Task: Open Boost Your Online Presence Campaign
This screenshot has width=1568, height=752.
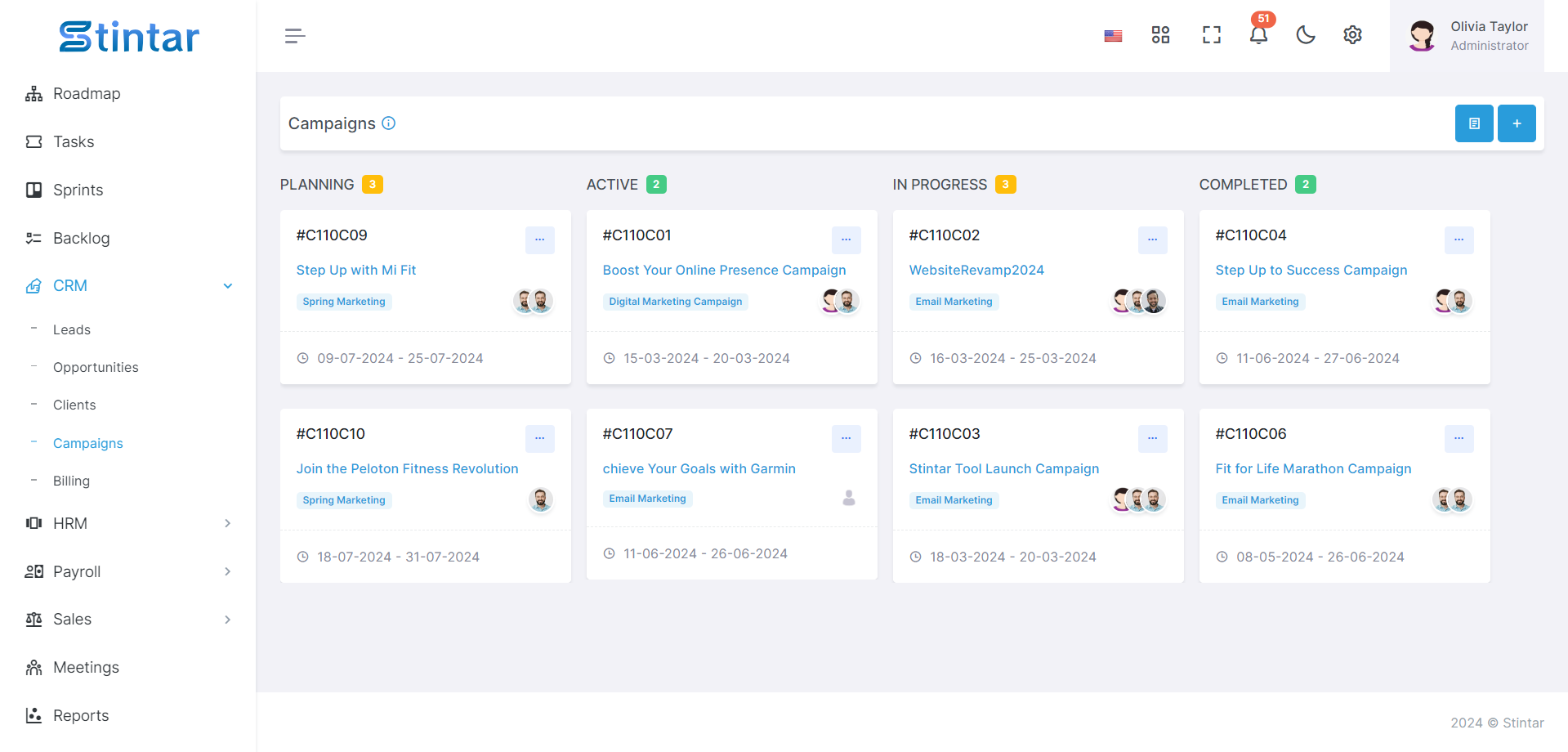Action: coord(724,270)
